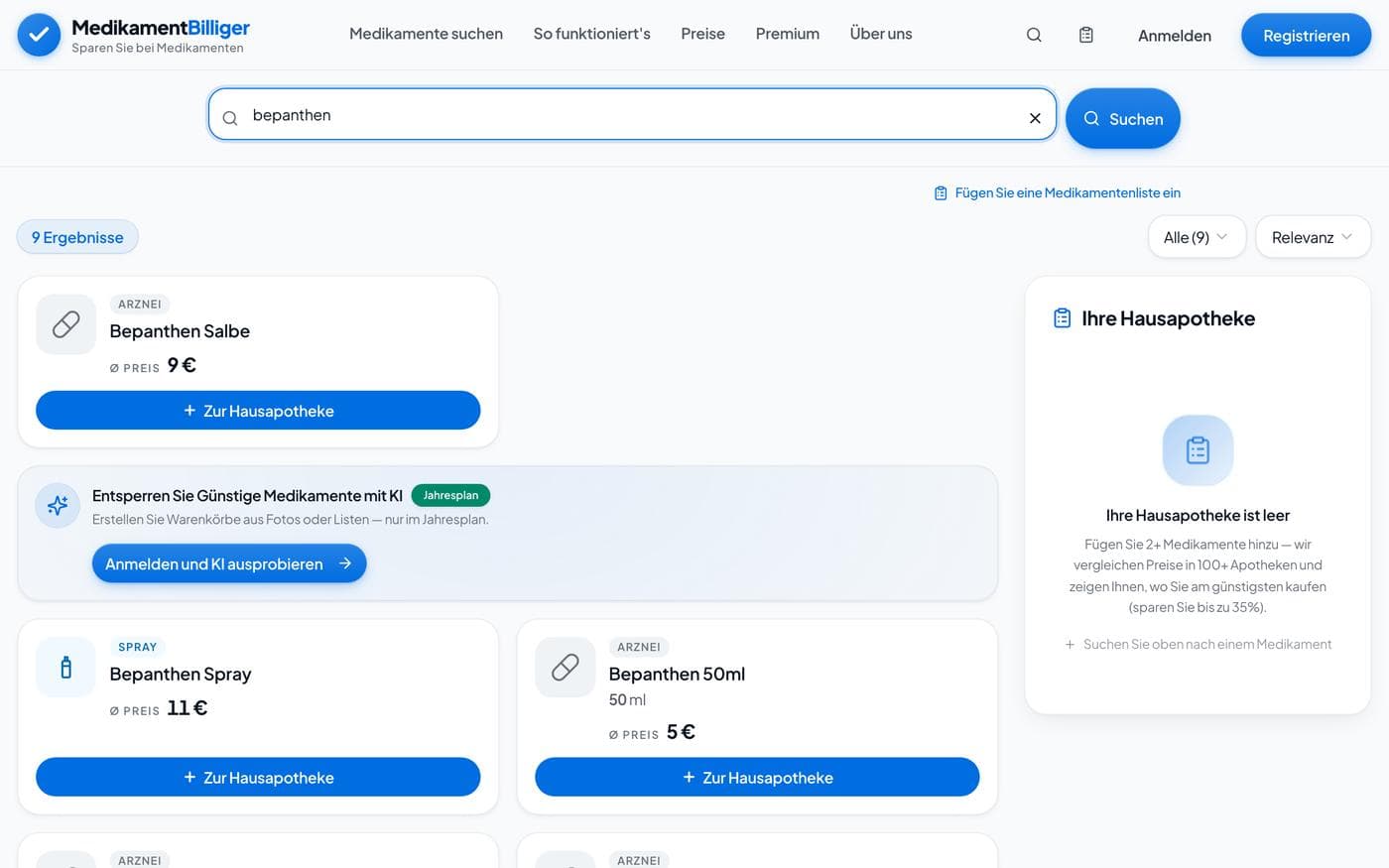The width and height of the screenshot is (1389, 868).
Task: Open the Relevanz sort dropdown
Action: coord(1313,237)
